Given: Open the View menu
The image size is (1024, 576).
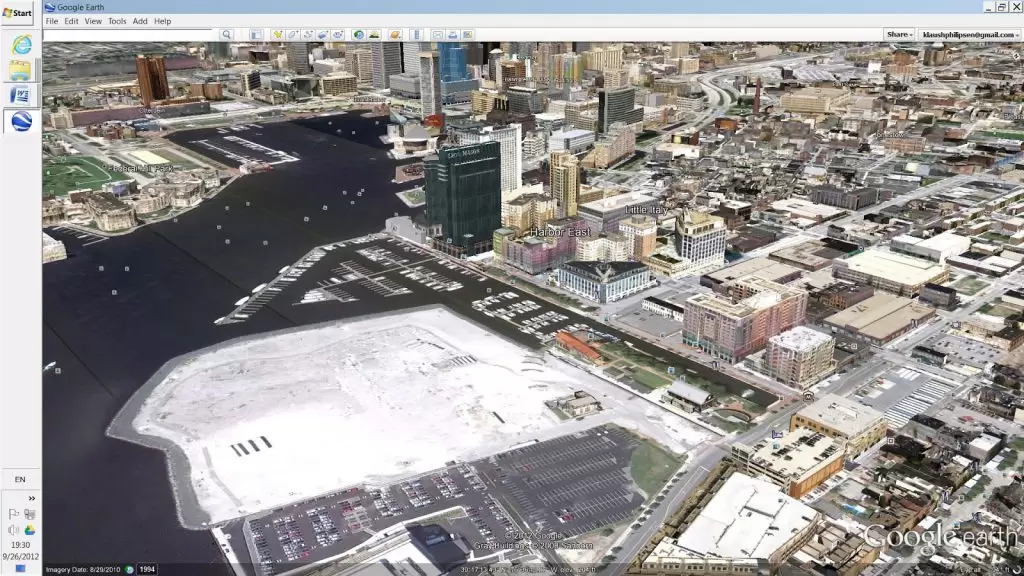Looking at the screenshot, I should point(93,21).
